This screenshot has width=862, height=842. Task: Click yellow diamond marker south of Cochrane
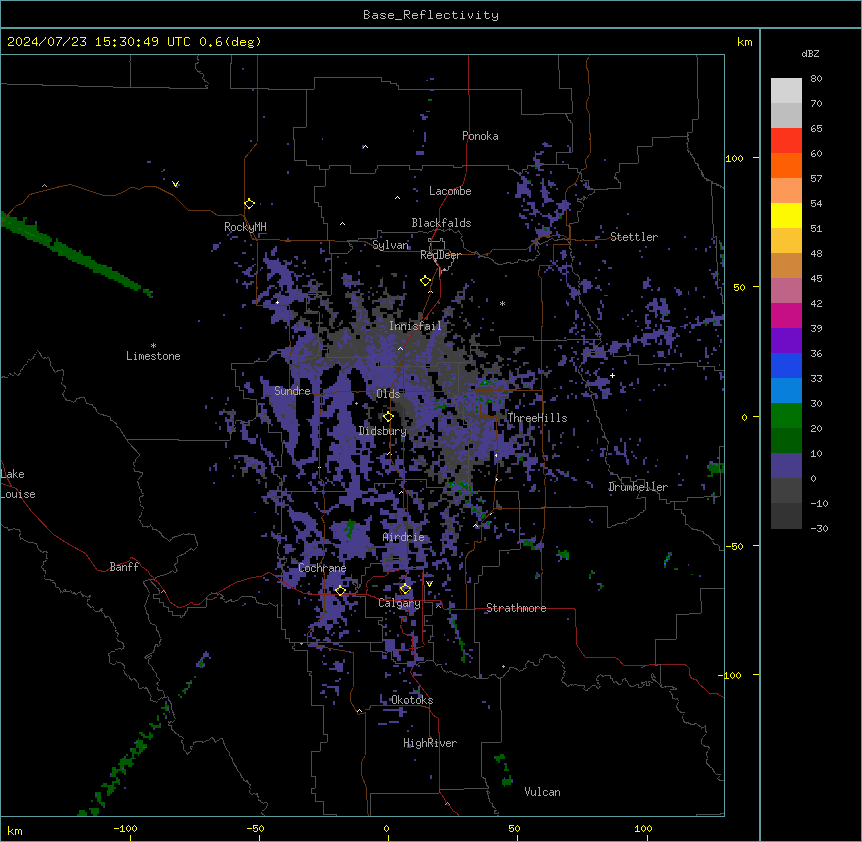tap(340, 590)
